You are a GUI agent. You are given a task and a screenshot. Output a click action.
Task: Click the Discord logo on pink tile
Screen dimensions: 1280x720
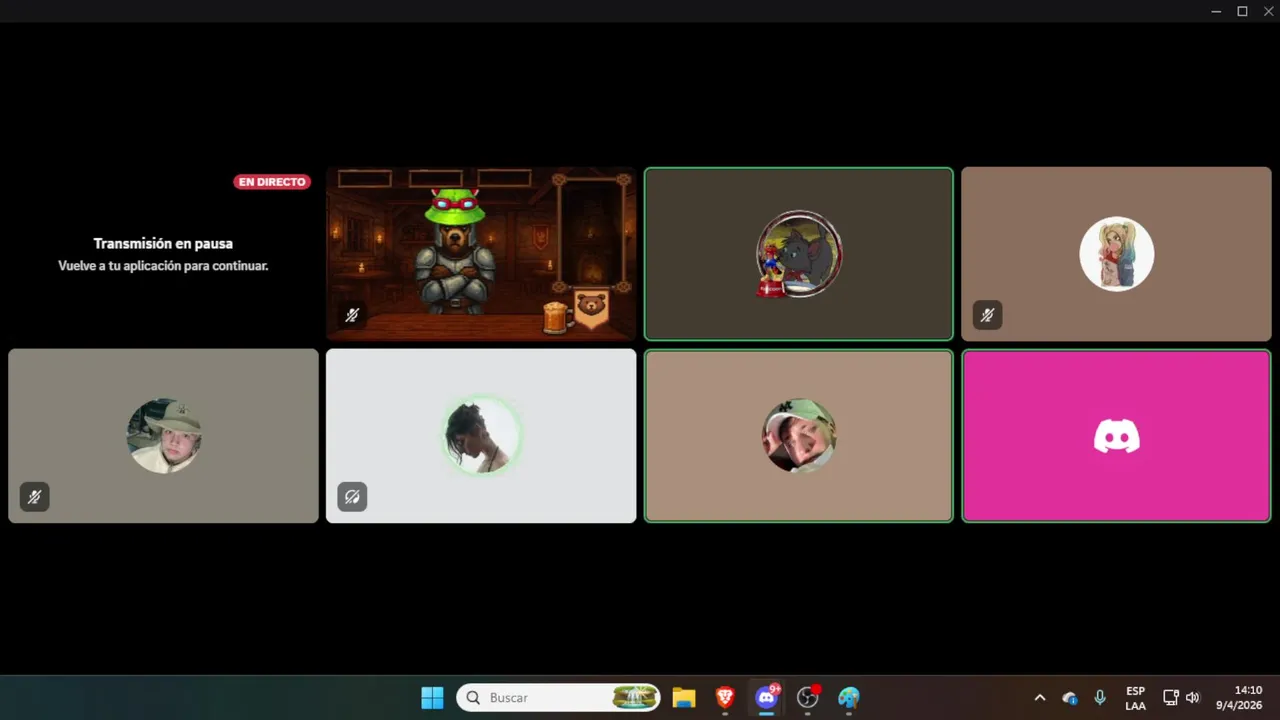pos(1117,436)
